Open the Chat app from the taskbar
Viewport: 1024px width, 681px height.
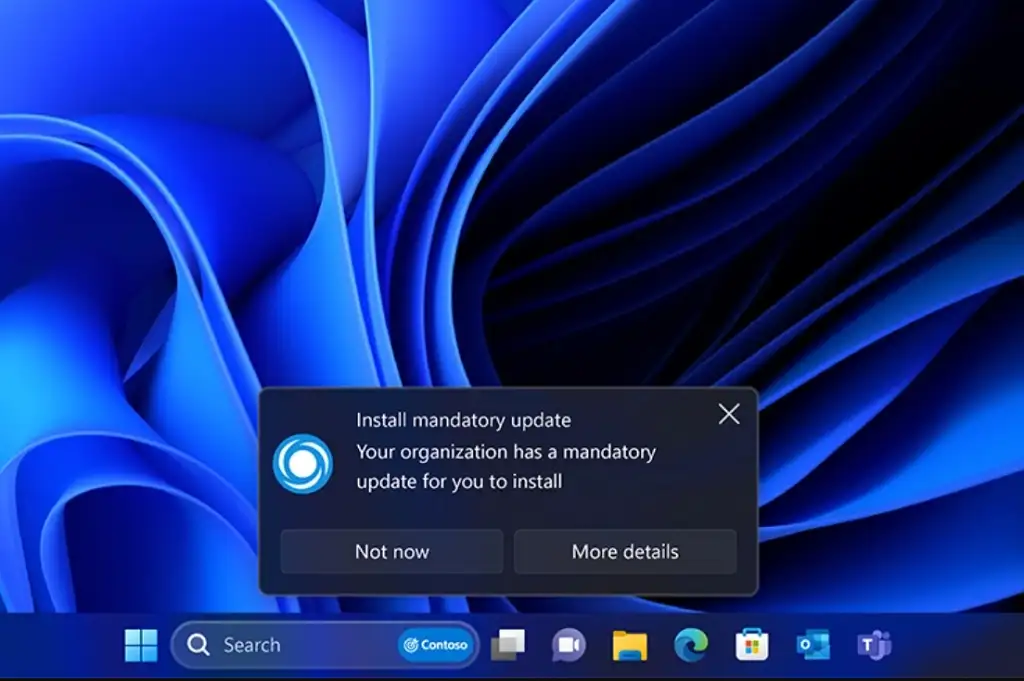click(x=568, y=645)
